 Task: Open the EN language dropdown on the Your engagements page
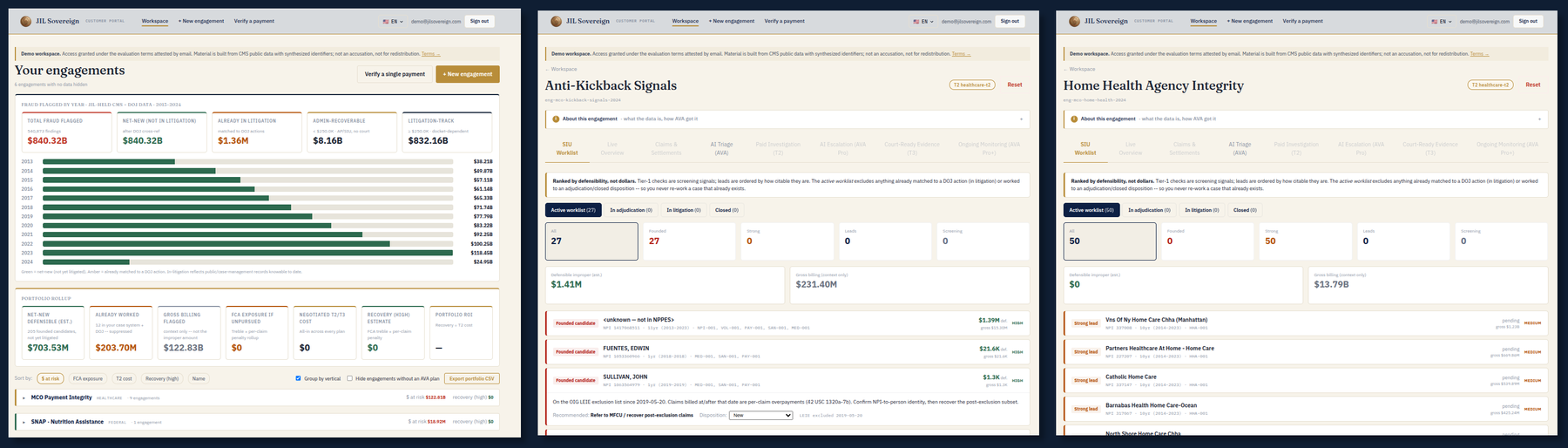tap(393, 21)
